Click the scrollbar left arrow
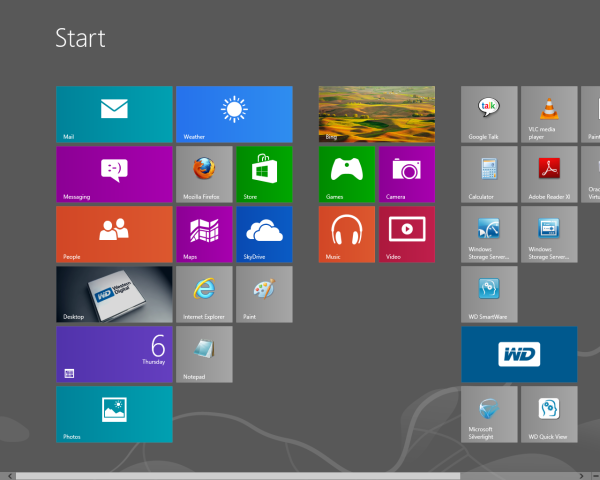This screenshot has height=480, width=600. click(10, 476)
